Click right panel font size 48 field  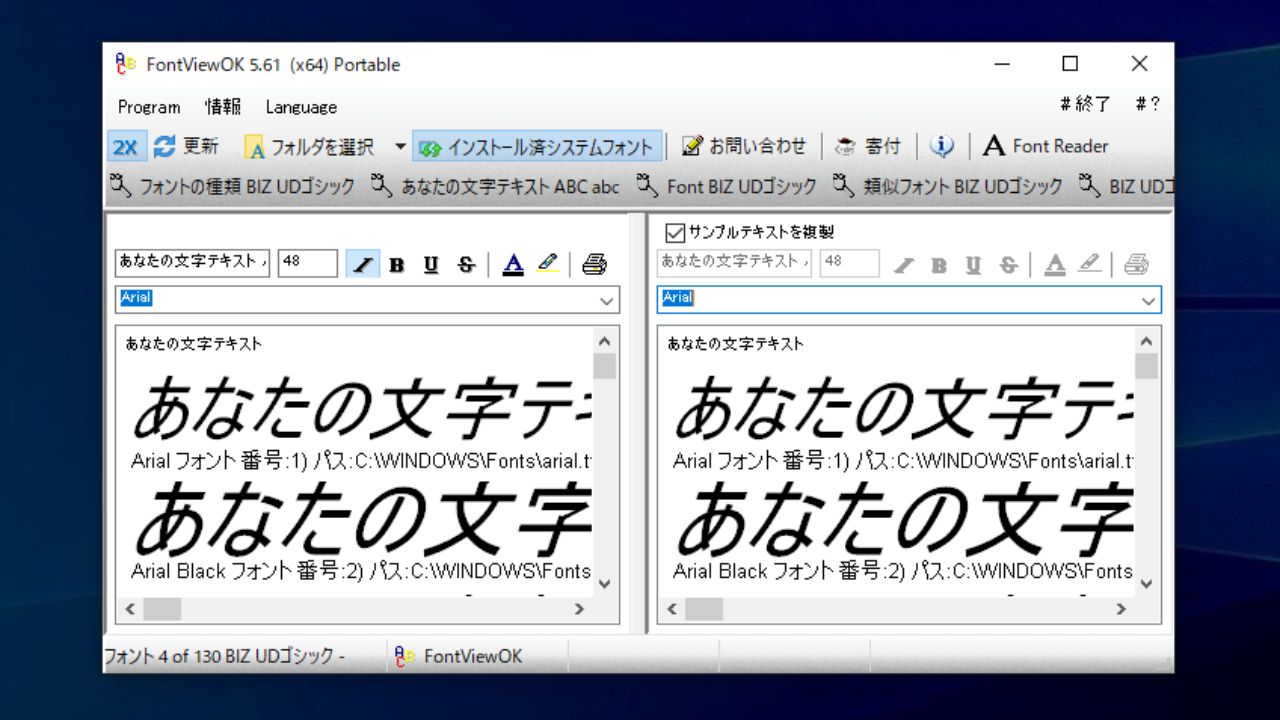click(x=849, y=263)
